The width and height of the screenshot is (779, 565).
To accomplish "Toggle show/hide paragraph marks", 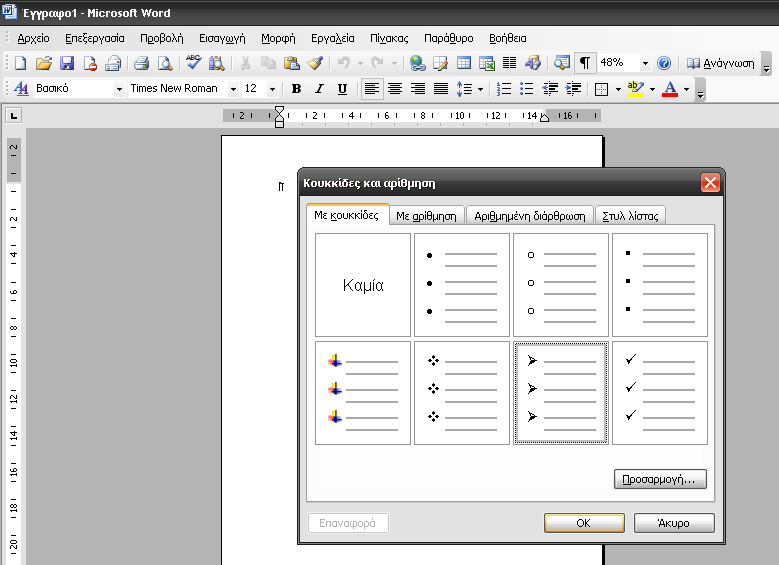I will (584, 63).
